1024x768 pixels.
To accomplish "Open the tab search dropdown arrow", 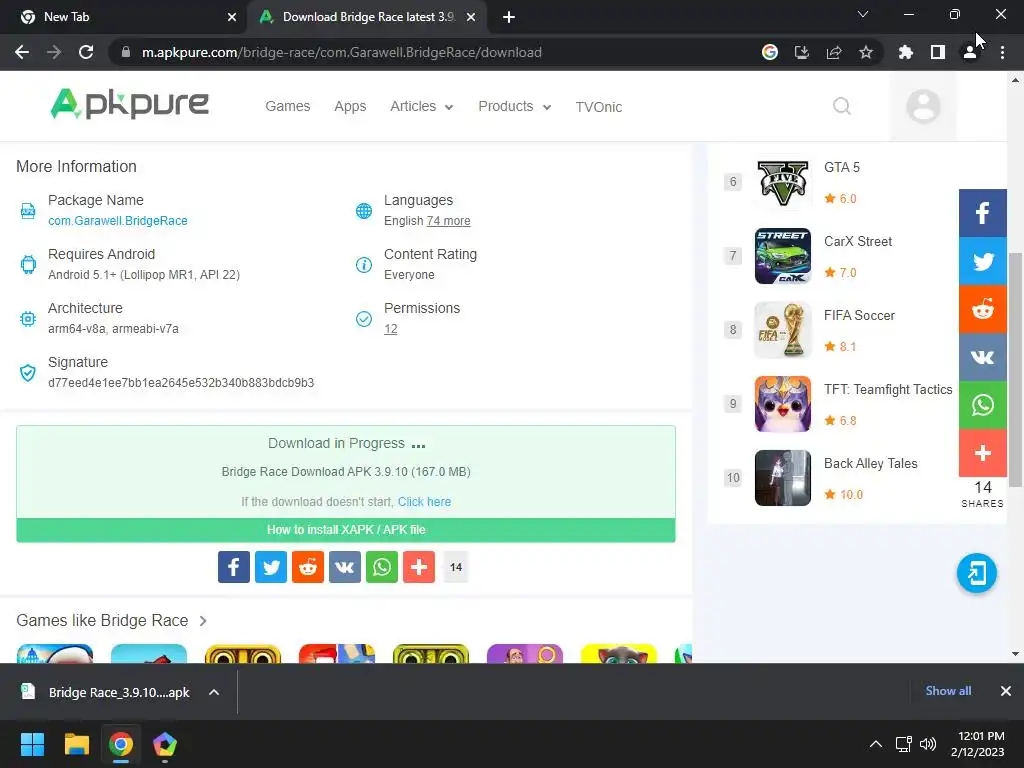I will coord(863,14).
